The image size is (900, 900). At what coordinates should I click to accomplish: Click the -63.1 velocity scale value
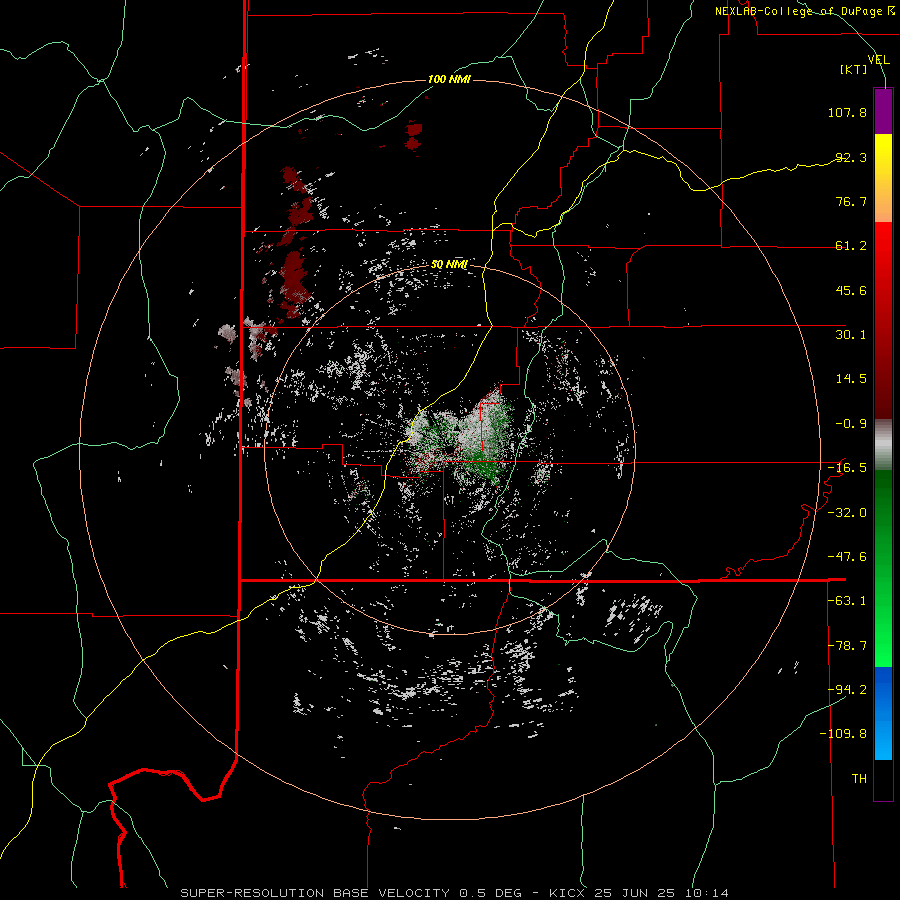point(847,601)
